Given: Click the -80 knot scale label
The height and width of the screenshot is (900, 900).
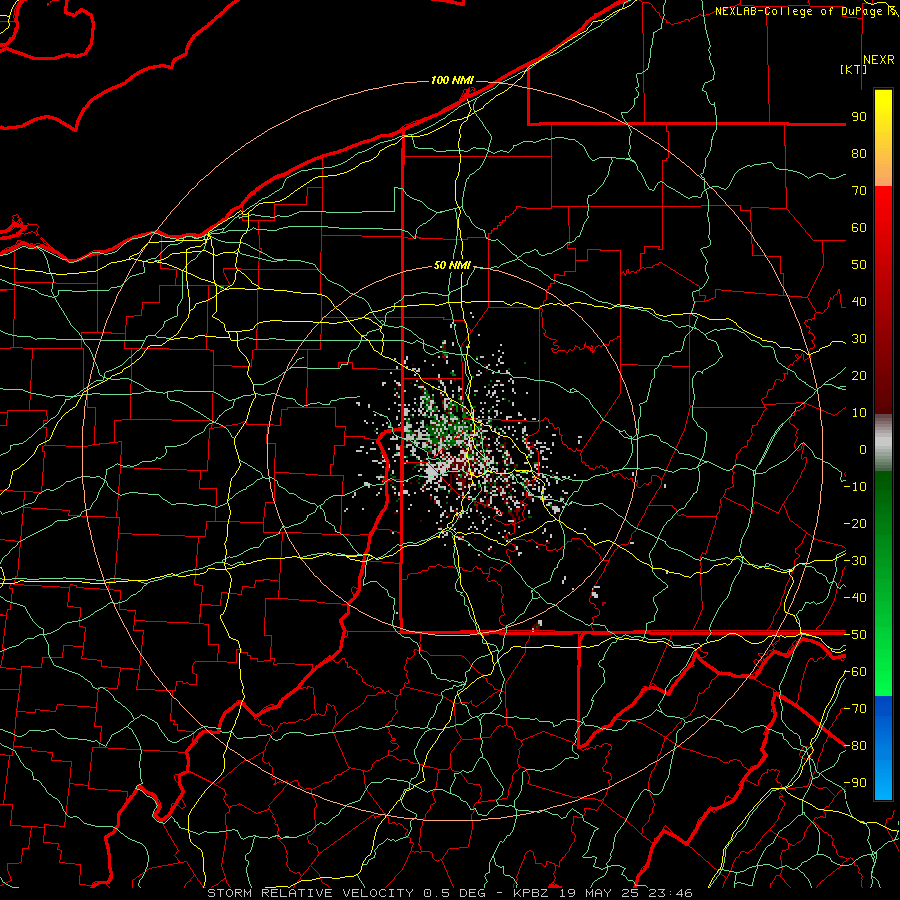Looking at the screenshot, I should click(855, 746).
